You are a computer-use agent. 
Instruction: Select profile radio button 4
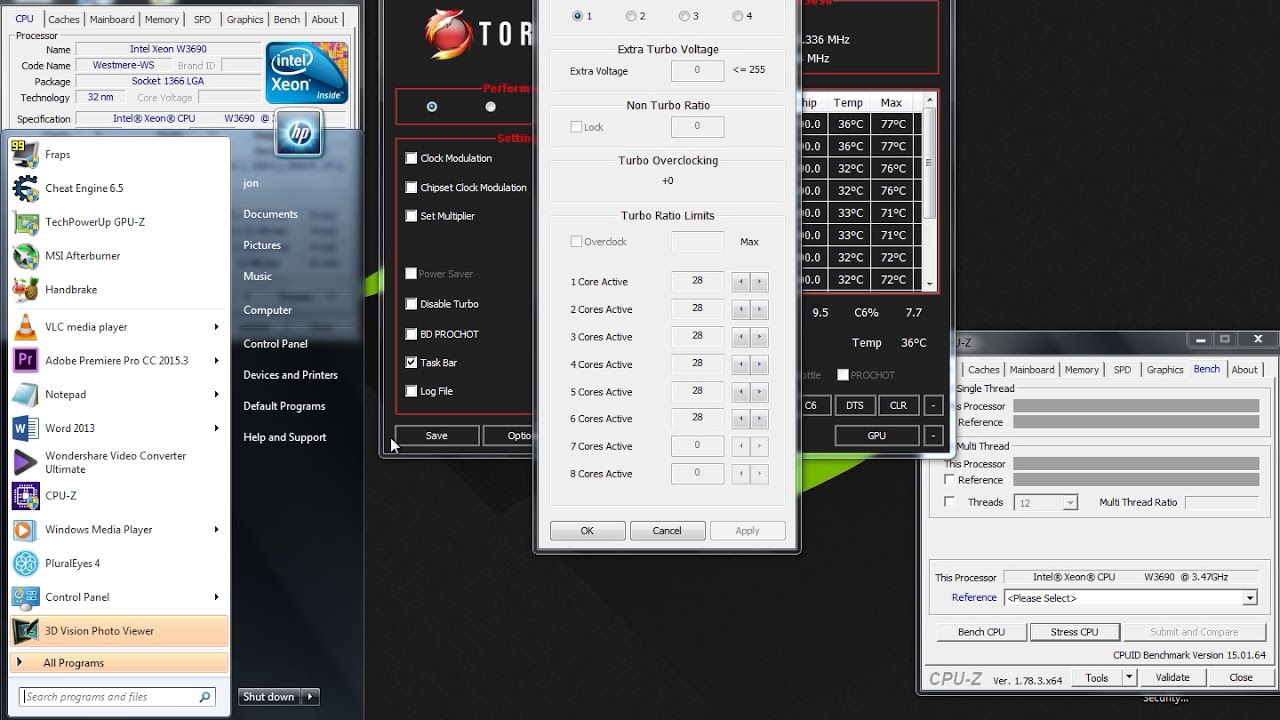pos(737,16)
